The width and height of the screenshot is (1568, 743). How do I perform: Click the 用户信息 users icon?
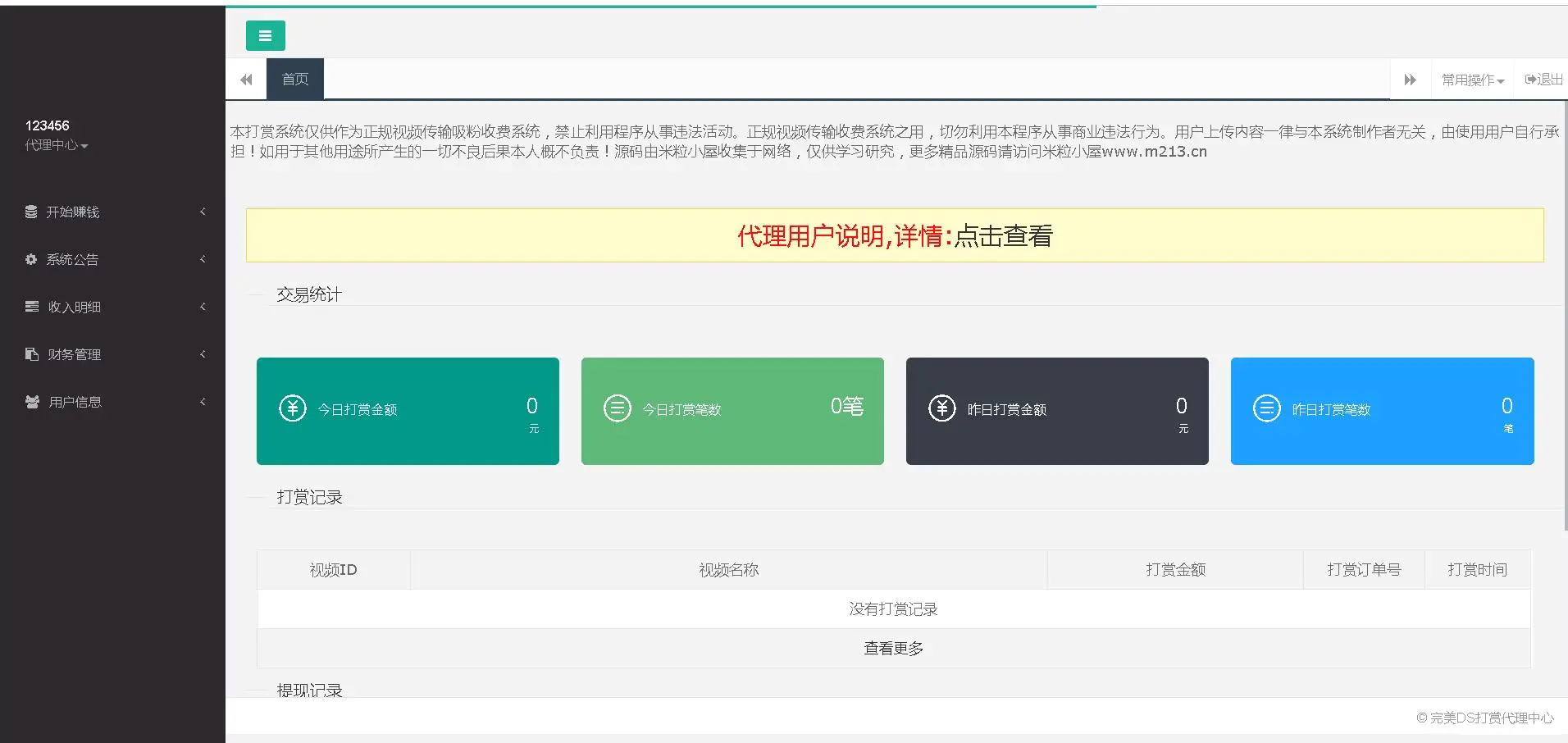[30, 402]
